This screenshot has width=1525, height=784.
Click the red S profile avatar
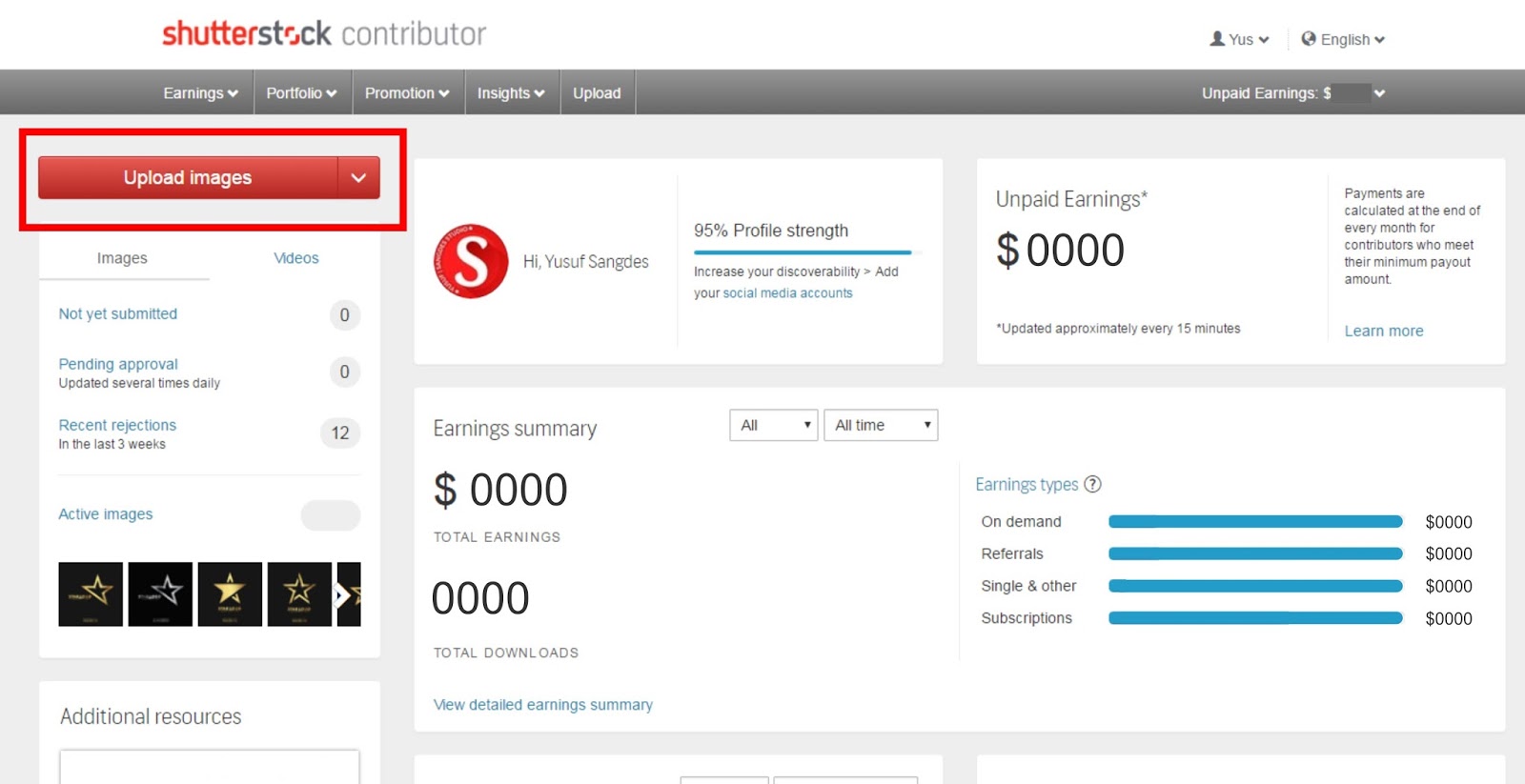471,261
